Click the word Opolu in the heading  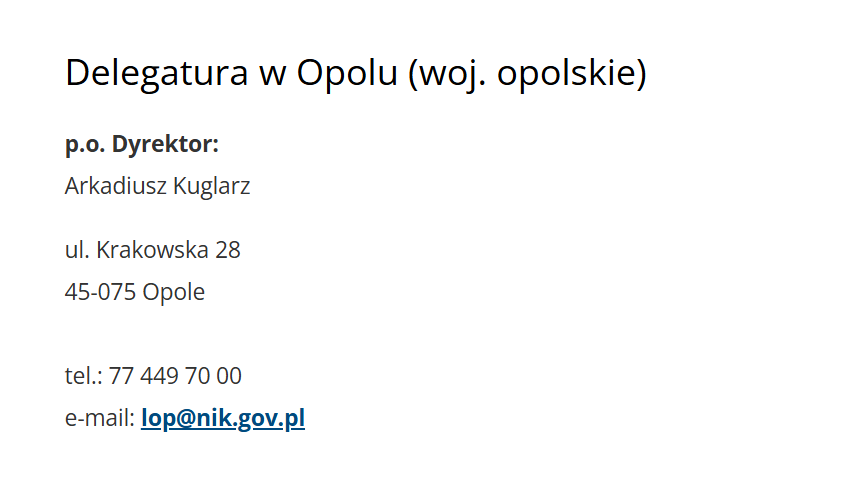347,73
